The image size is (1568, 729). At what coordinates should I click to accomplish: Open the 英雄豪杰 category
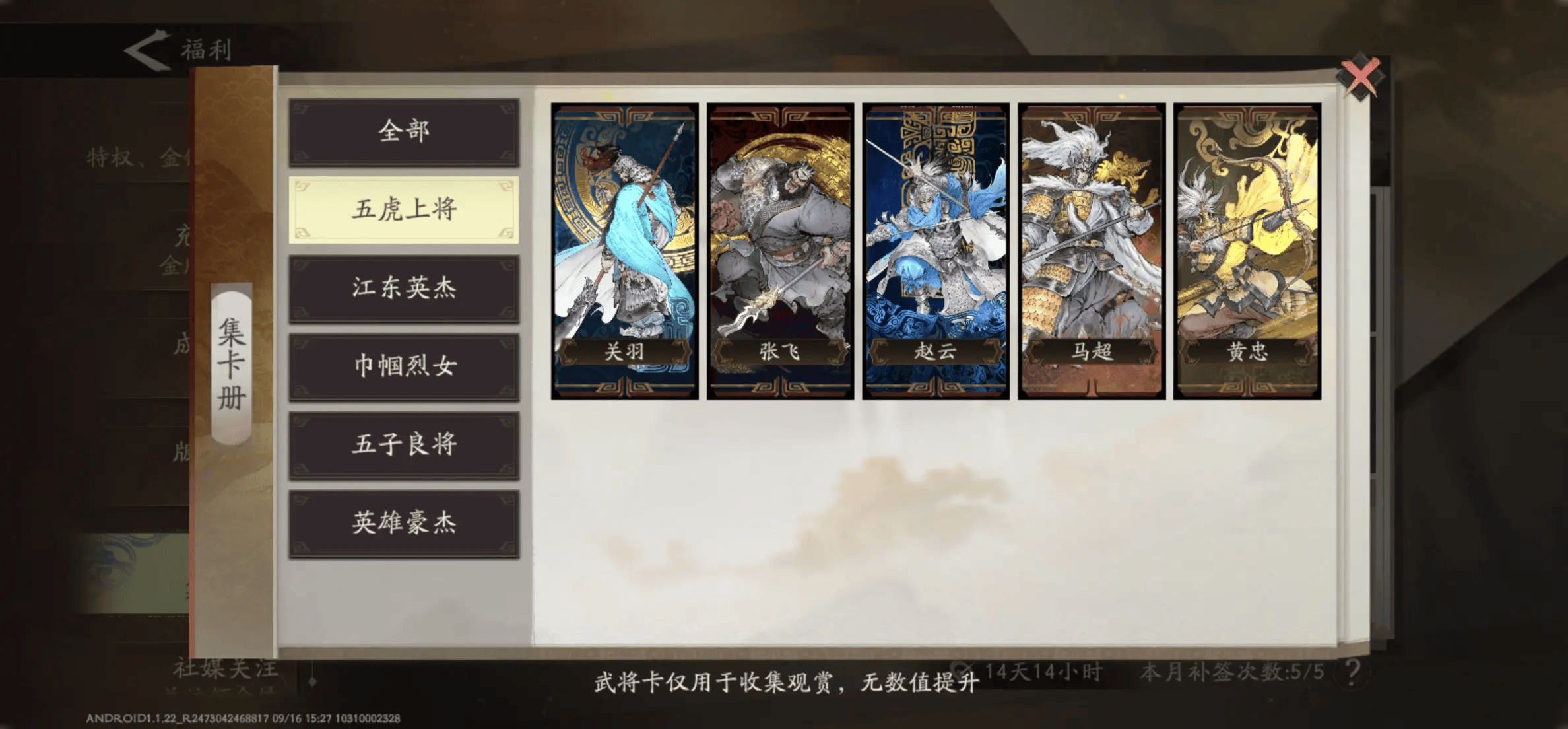tap(404, 524)
